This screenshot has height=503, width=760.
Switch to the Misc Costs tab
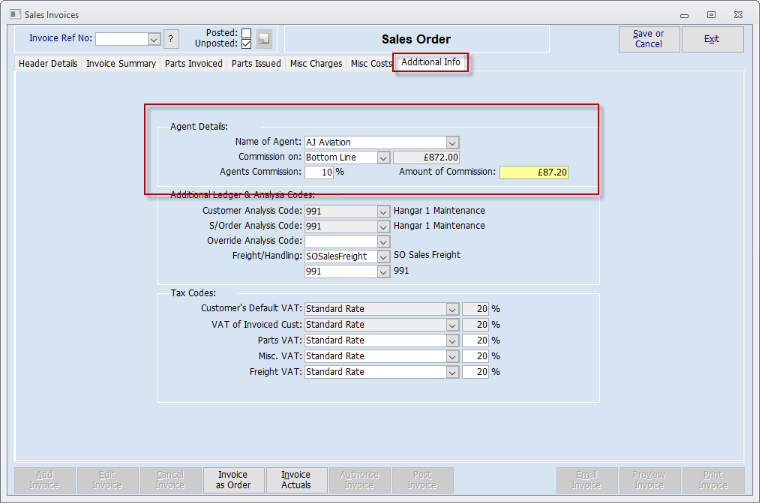point(371,63)
